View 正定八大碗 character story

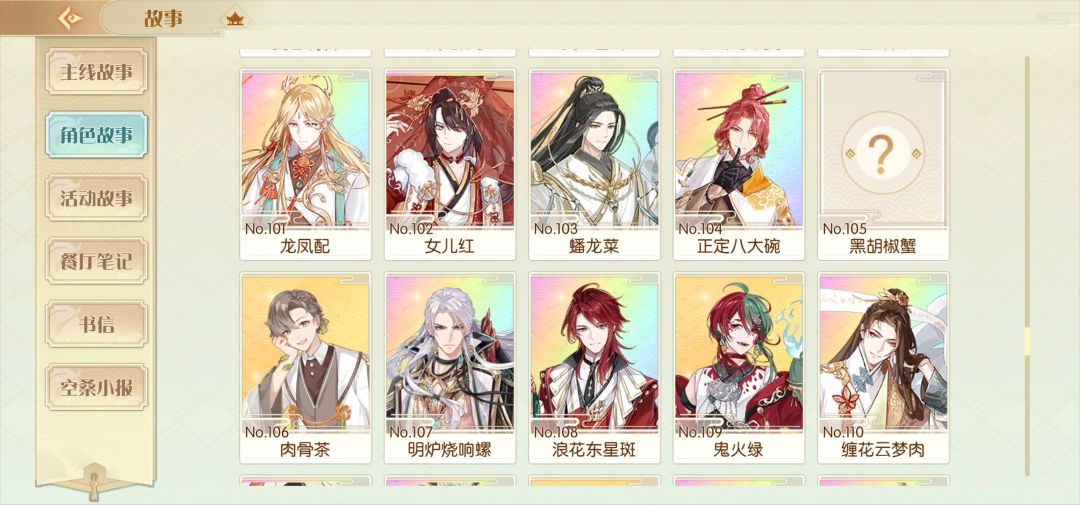point(739,165)
